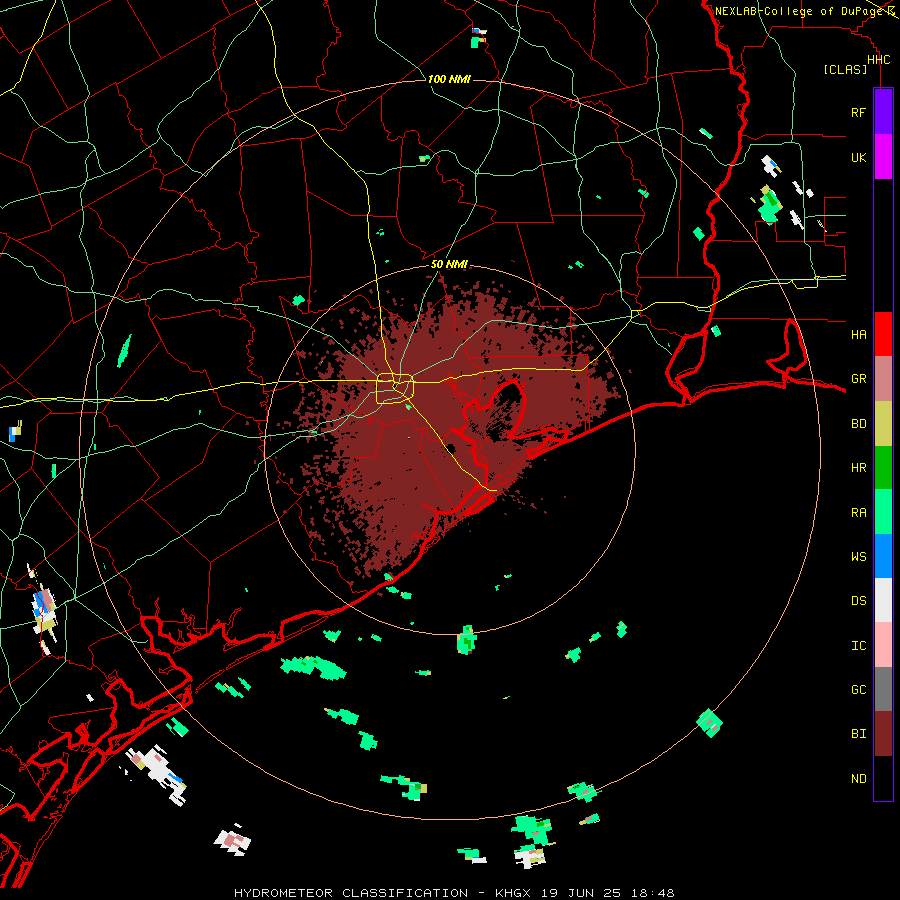The image size is (900, 900).
Task: Click the [CLAS] legend heading
Action: click(x=845, y=70)
